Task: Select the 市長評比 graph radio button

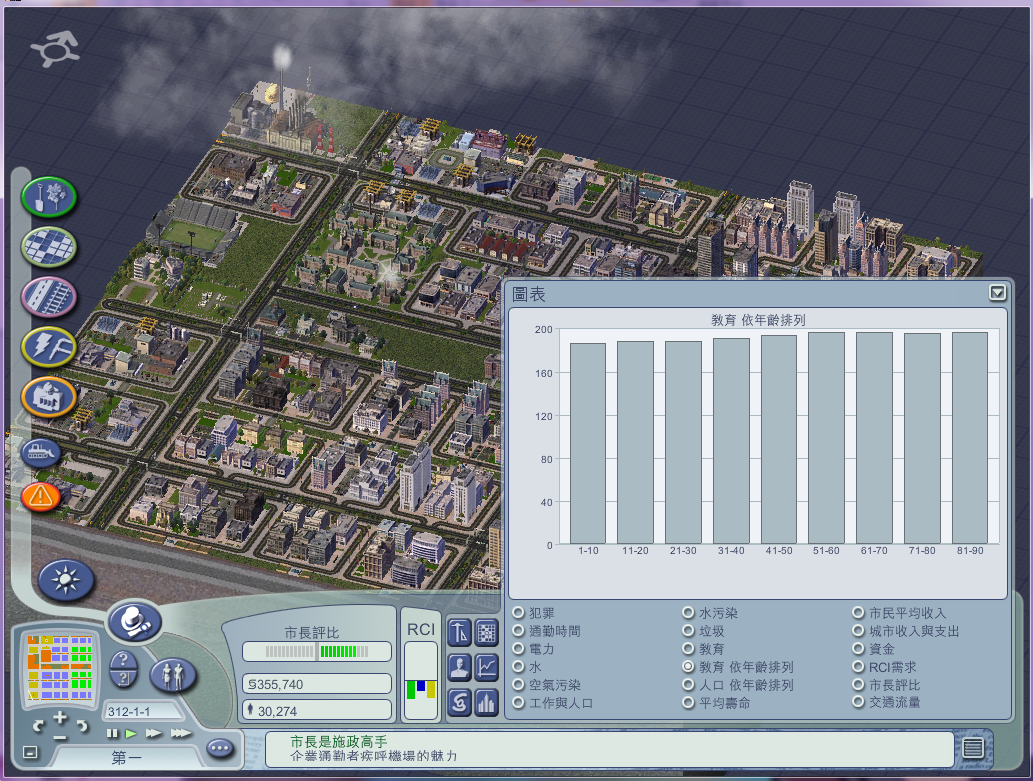Action: coord(858,685)
